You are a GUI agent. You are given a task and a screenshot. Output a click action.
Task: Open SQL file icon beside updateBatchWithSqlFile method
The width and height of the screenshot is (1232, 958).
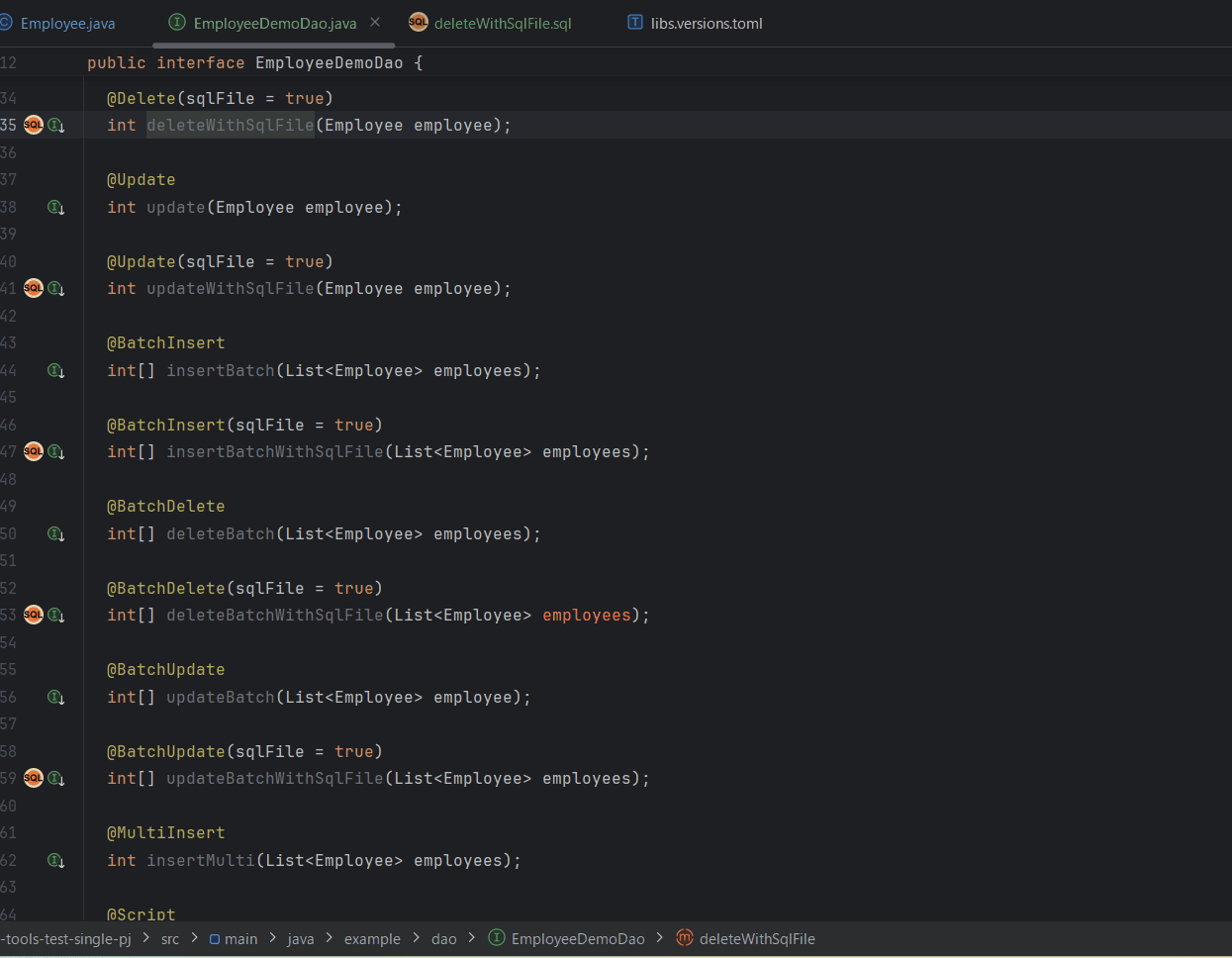point(33,778)
